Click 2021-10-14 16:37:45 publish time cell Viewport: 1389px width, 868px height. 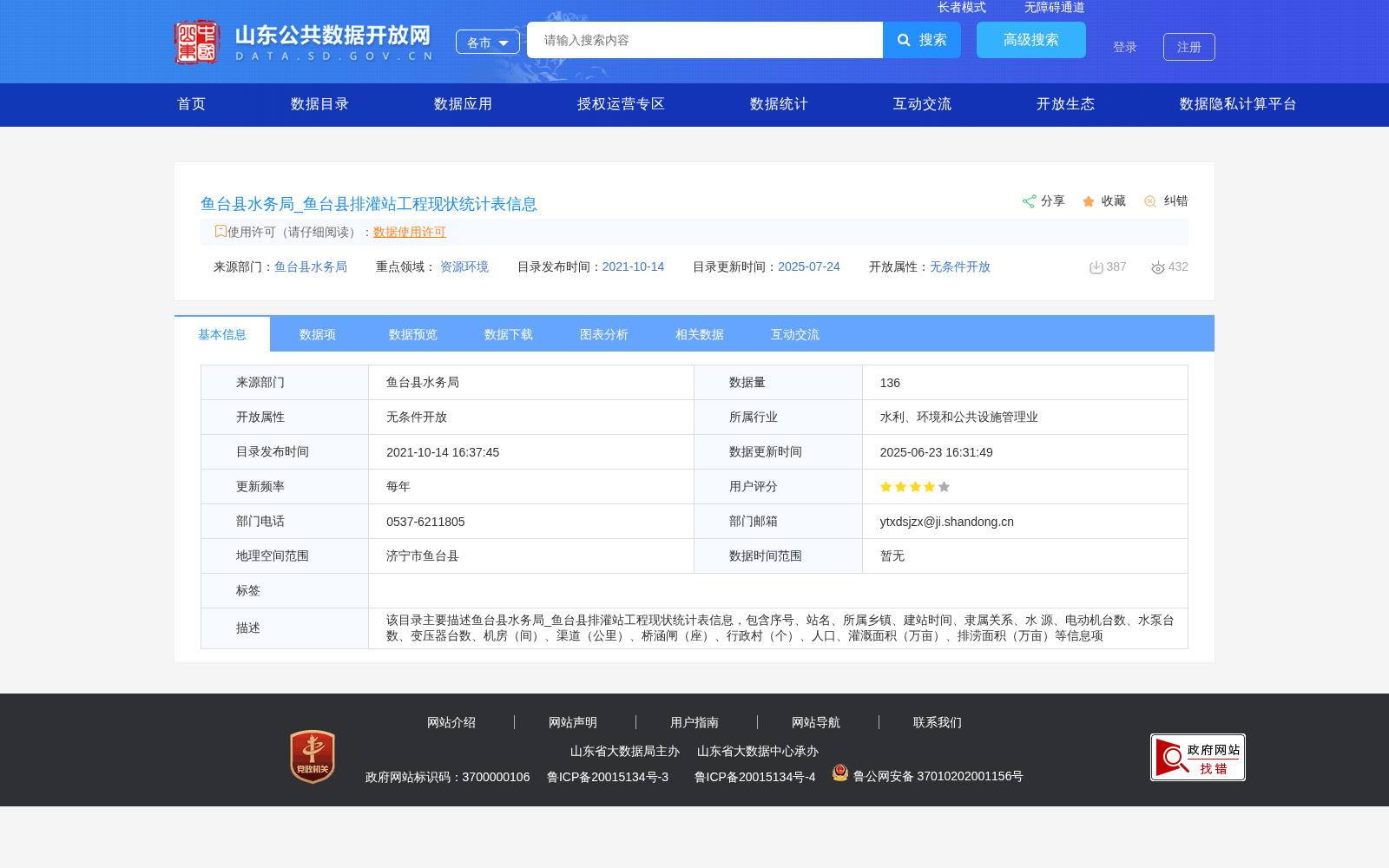(531, 452)
